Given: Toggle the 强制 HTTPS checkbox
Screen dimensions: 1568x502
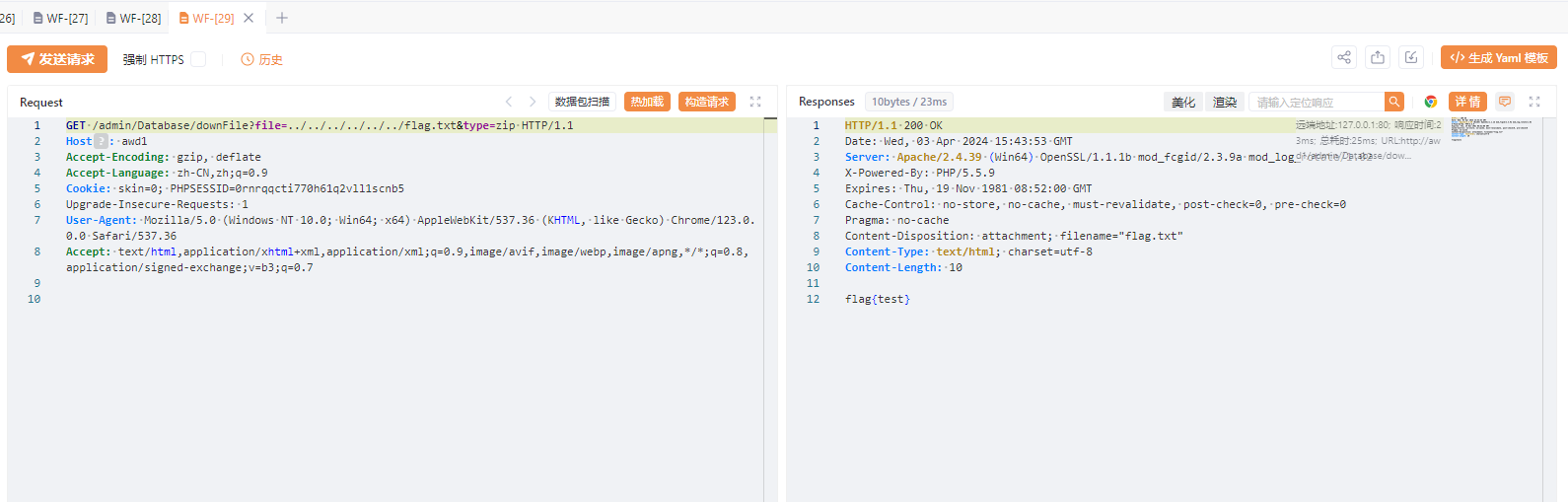Looking at the screenshot, I should click(x=198, y=59).
